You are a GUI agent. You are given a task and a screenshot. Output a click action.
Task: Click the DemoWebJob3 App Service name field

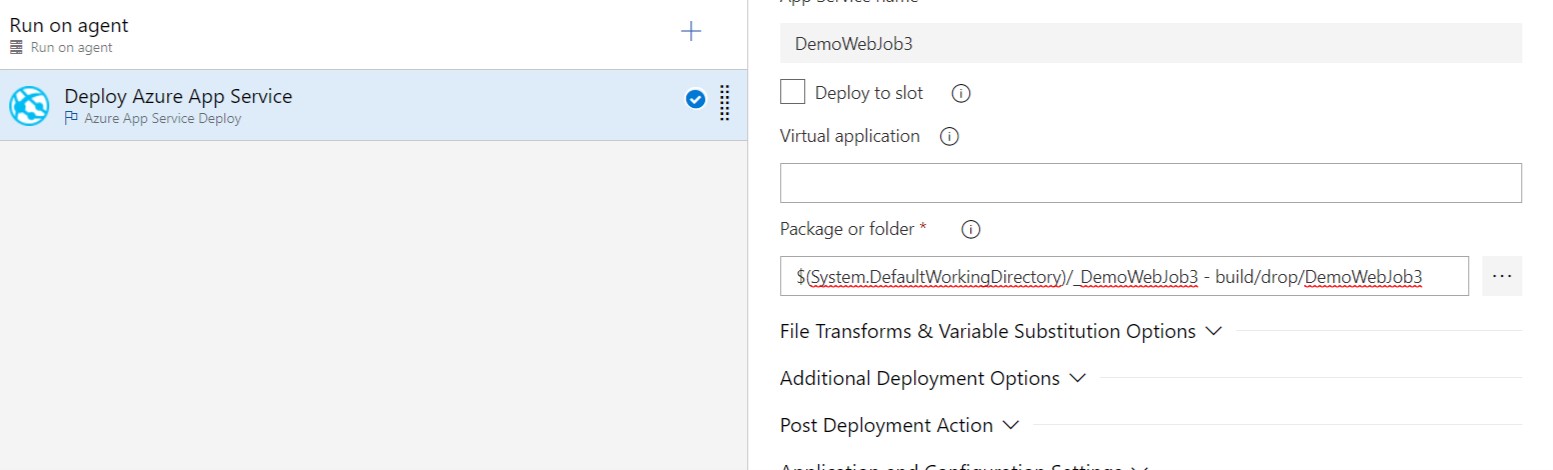pos(1151,44)
